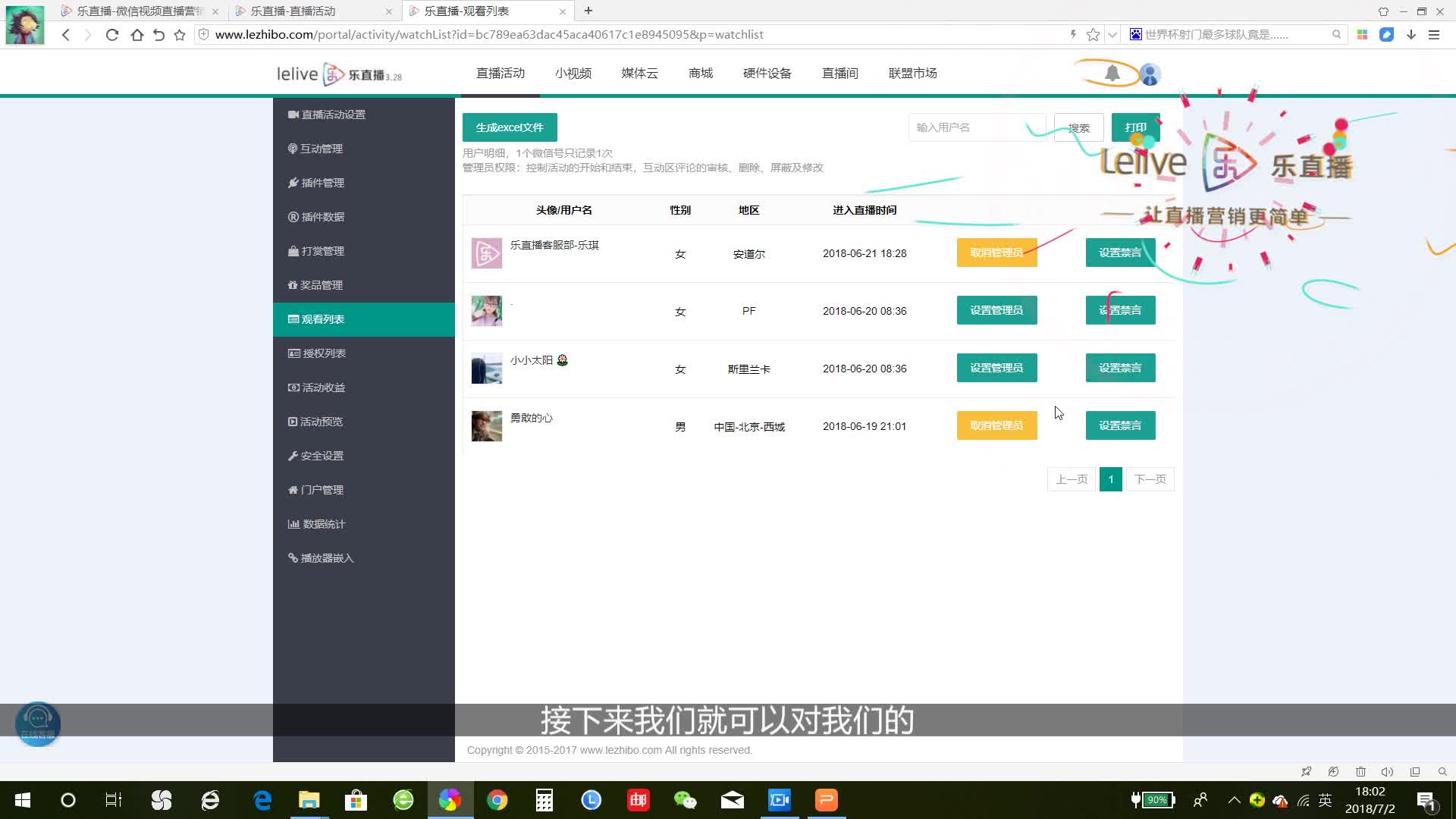Open the notification bell
Screen dimensions: 1456x819
1113,72
